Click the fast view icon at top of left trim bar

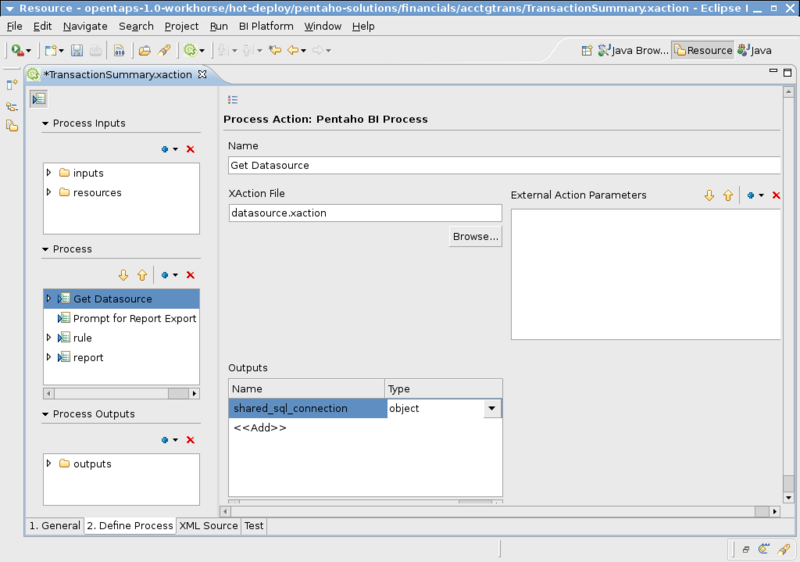tap(12, 85)
